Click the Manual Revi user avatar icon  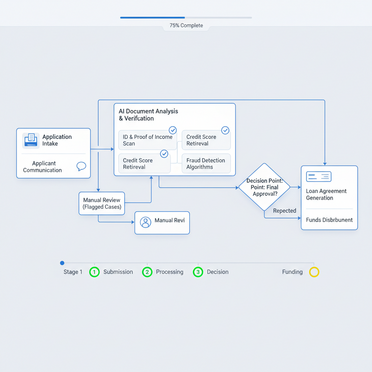click(x=146, y=222)
